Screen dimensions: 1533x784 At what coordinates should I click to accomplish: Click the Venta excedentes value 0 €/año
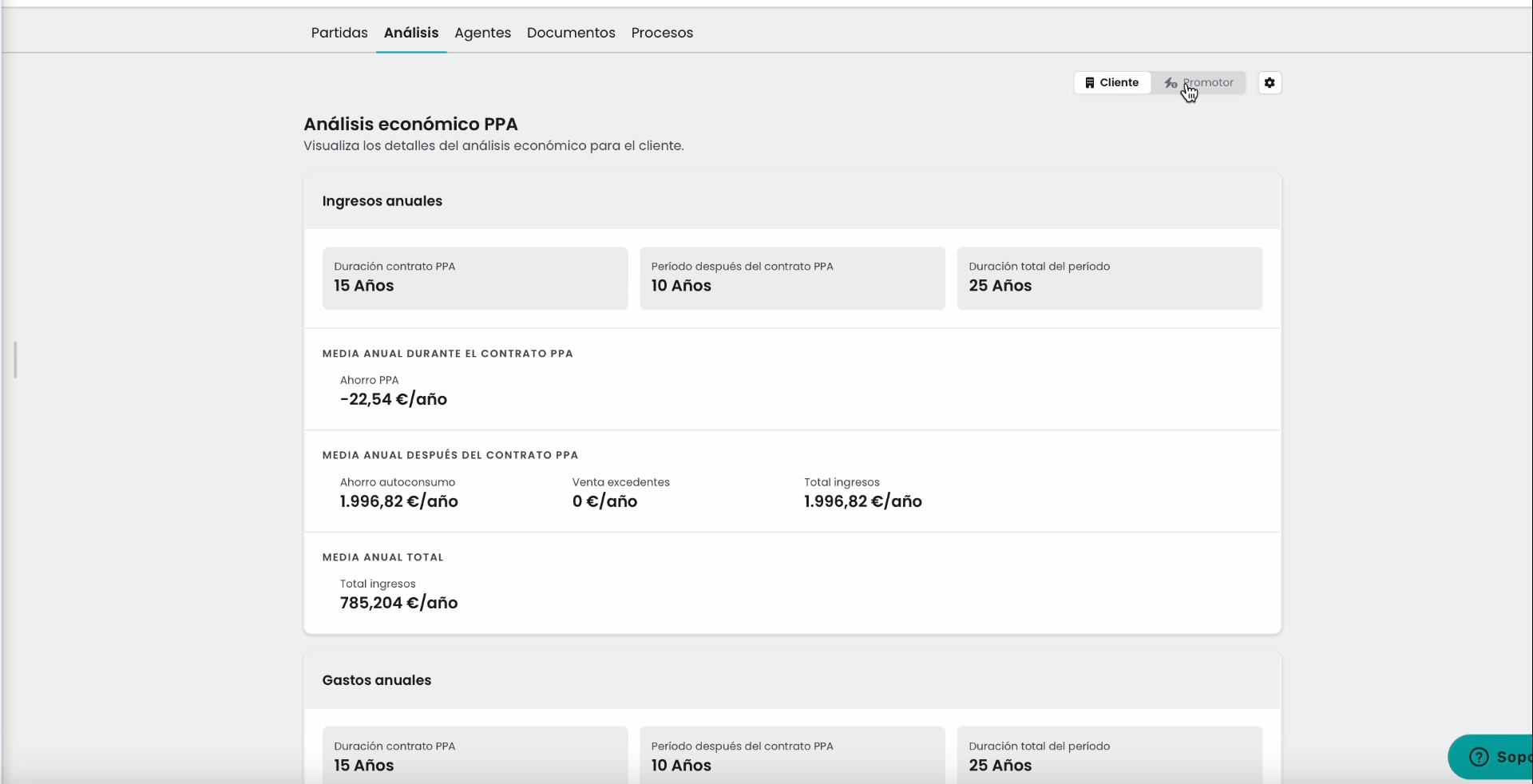point(604,501)
